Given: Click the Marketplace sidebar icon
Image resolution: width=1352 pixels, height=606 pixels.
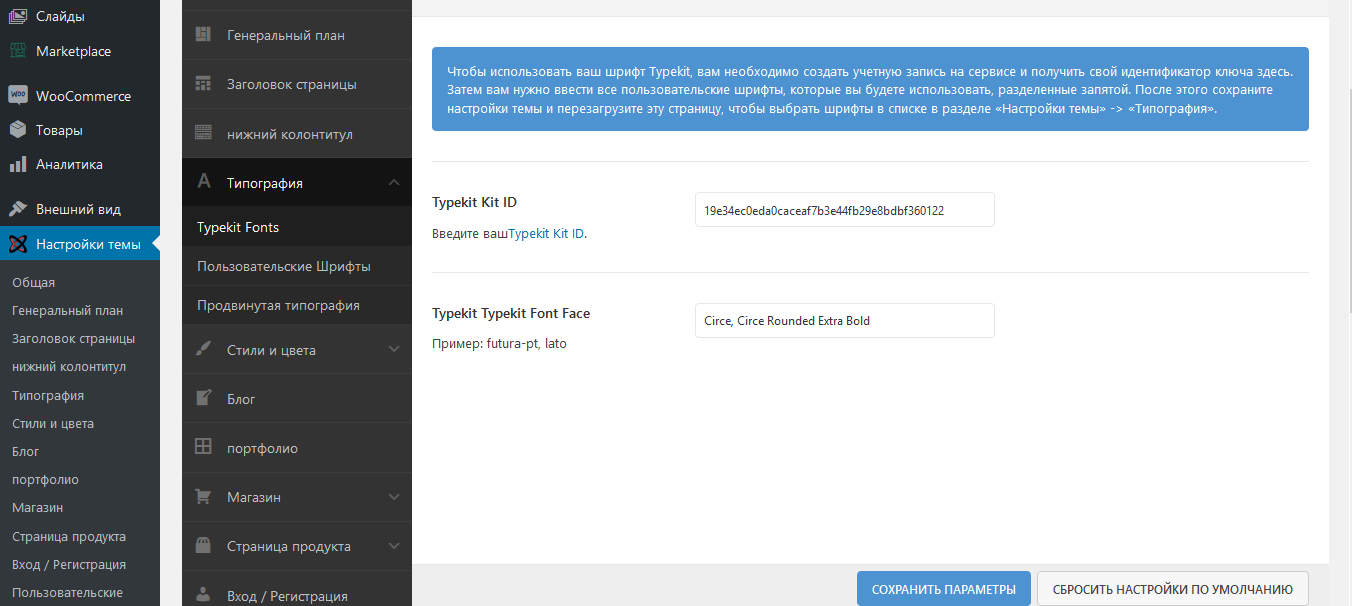Looking at the screenshot, I should click(18, 51).
